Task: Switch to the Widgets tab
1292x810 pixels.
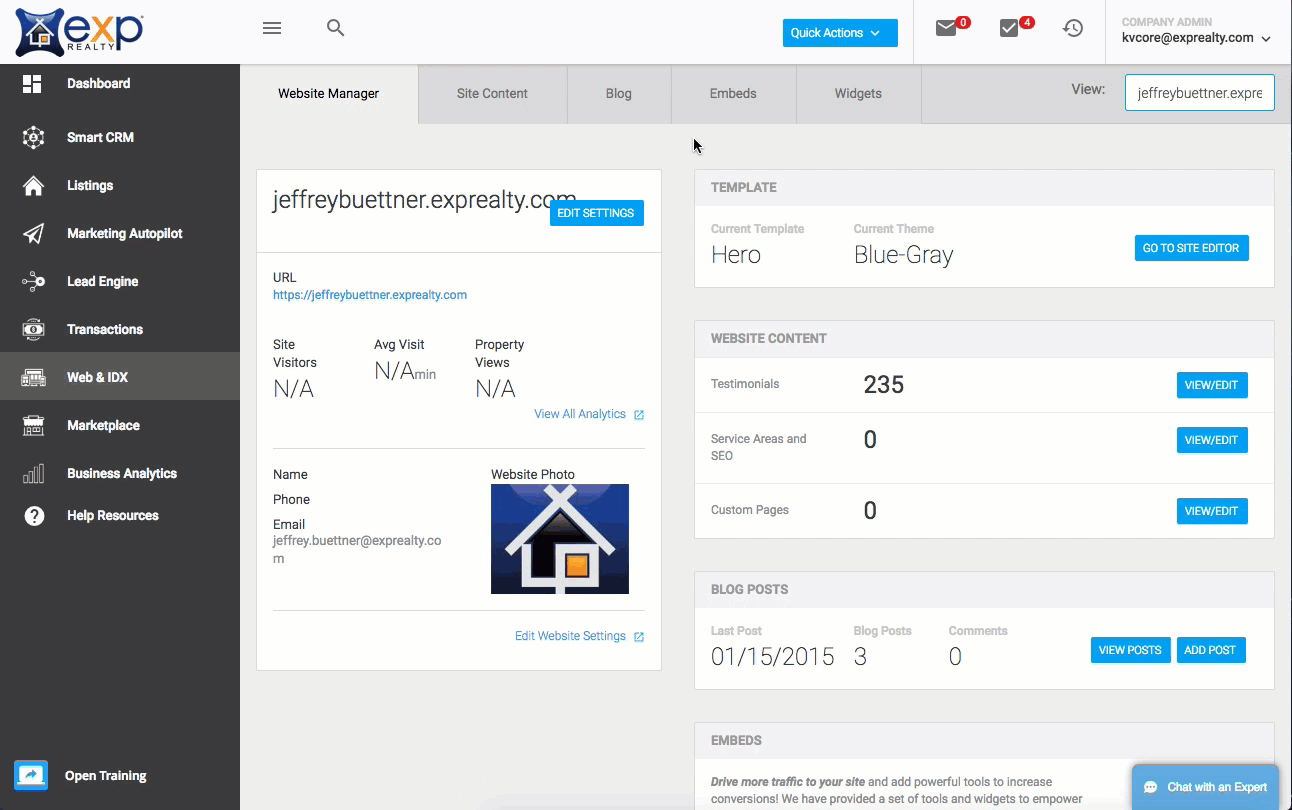Action: click(x=858, y=94)
